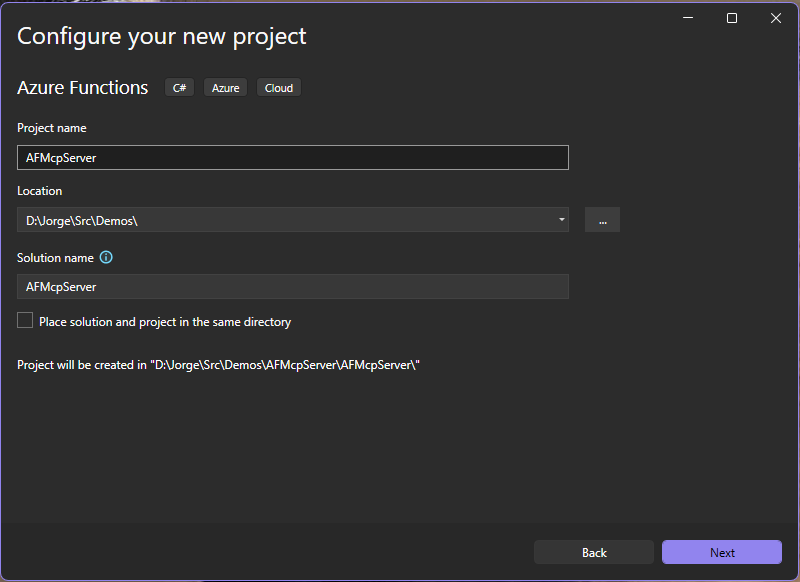Open the Location dropdown arrow
Image resolution: width=800 pixels, height=582 pixels.
point(561,219)
